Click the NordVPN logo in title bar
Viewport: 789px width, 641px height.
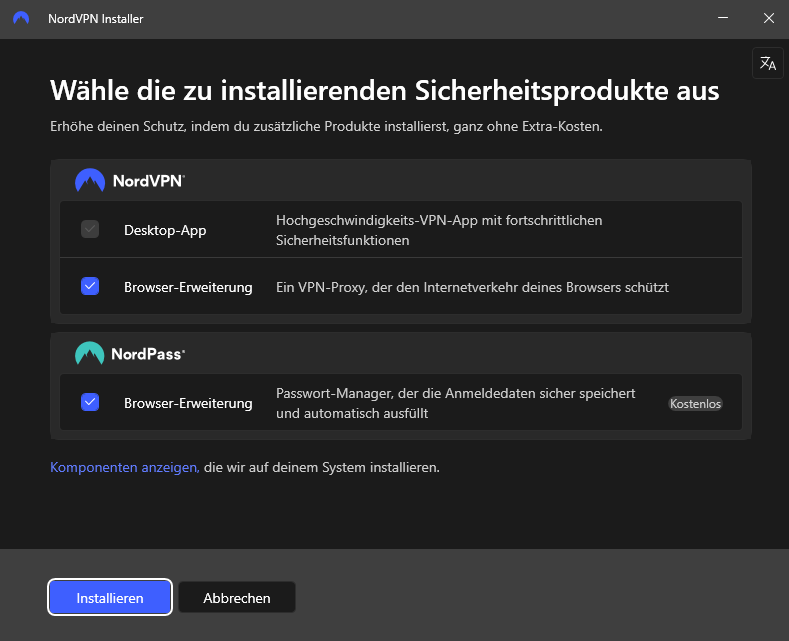tap(21, 19)
